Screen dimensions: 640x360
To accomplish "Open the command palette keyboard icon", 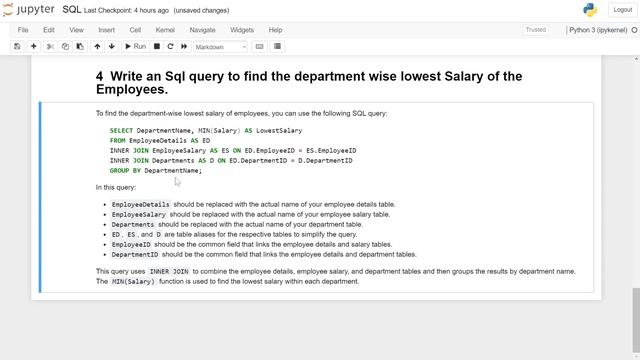I will click(259, 47).
